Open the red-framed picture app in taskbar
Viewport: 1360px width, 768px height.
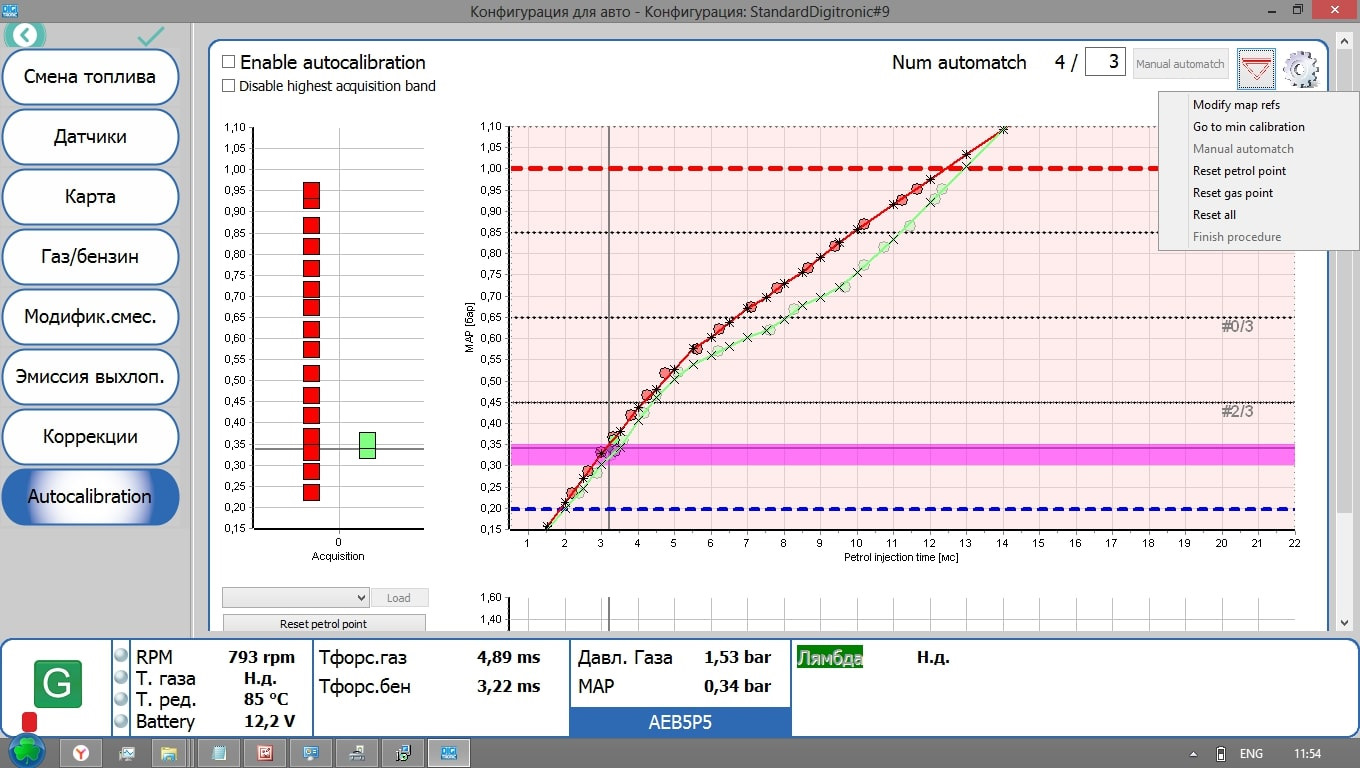coord(265,753)
